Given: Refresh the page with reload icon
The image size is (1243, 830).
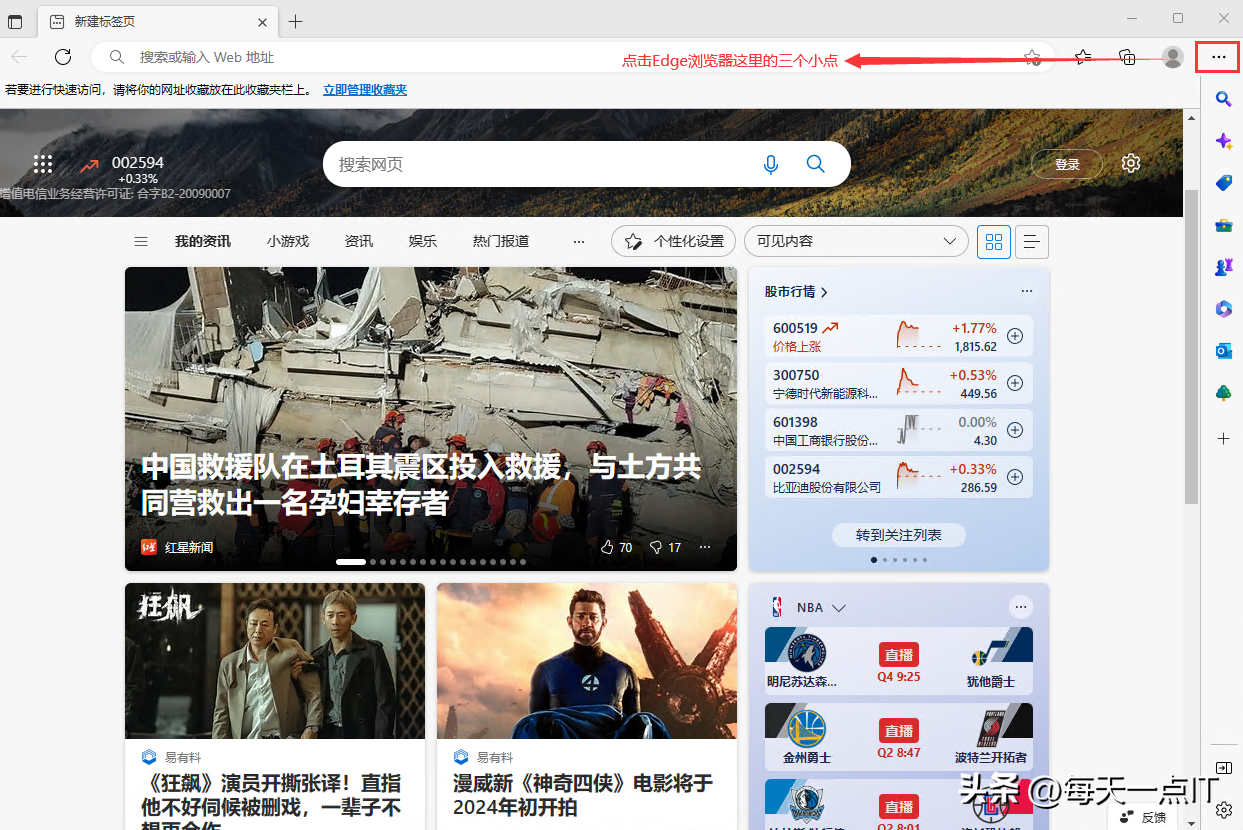Looking at the screenshot, I should (x=63, y=57).
